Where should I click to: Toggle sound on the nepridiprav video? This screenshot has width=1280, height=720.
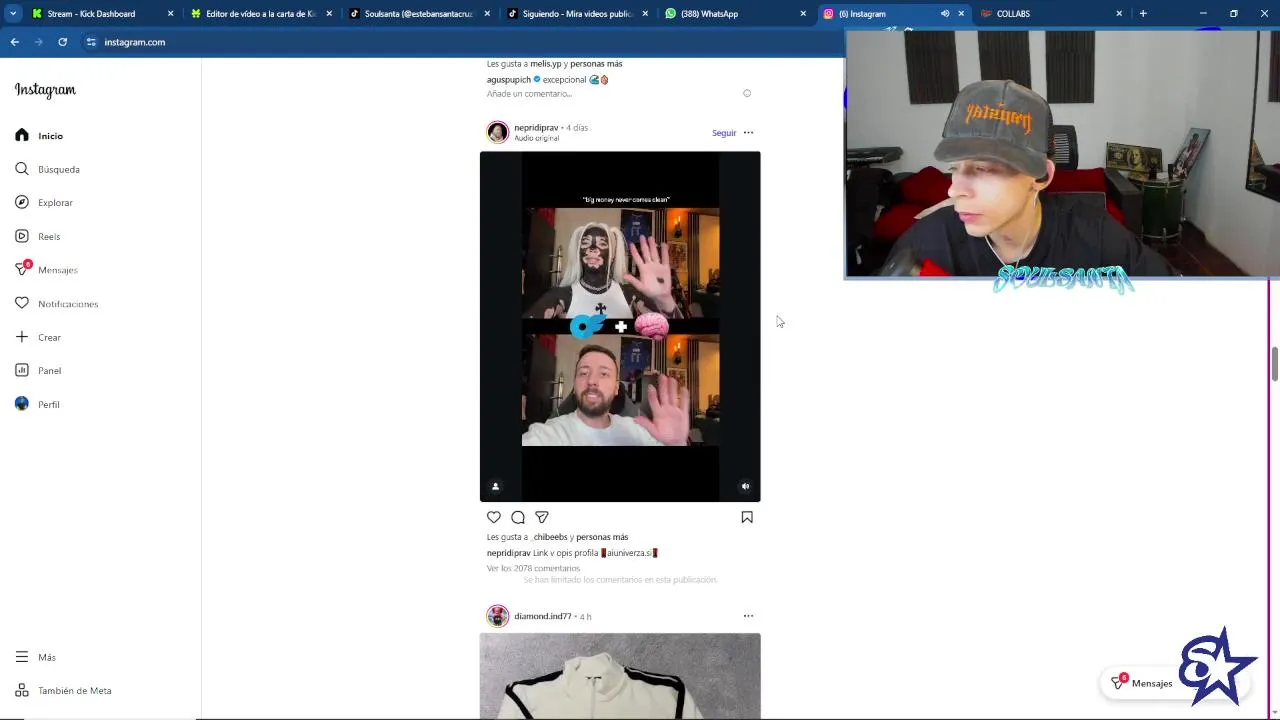click(745, 486)
